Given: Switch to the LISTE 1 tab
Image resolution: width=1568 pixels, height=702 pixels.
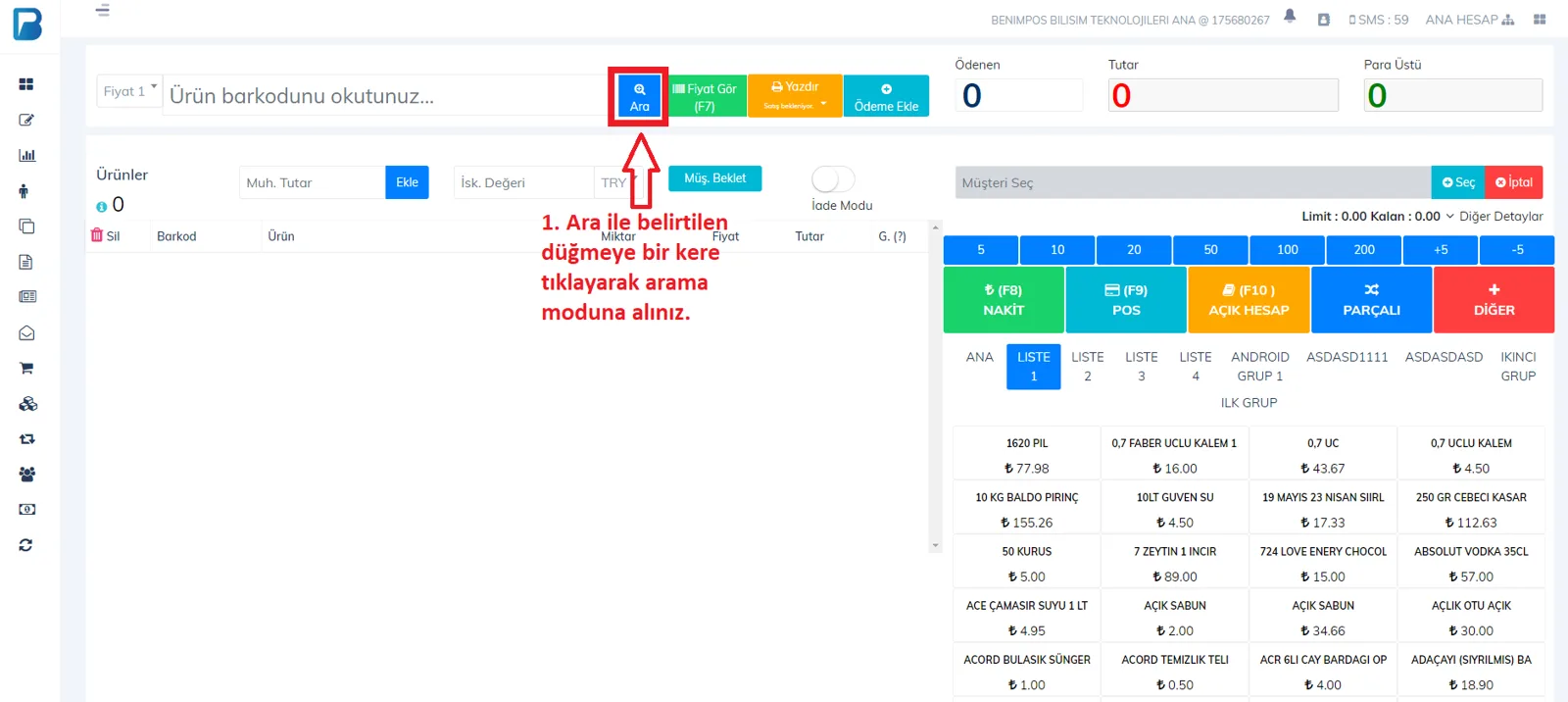Looking at the screenshot, I should click(1033, 367).
